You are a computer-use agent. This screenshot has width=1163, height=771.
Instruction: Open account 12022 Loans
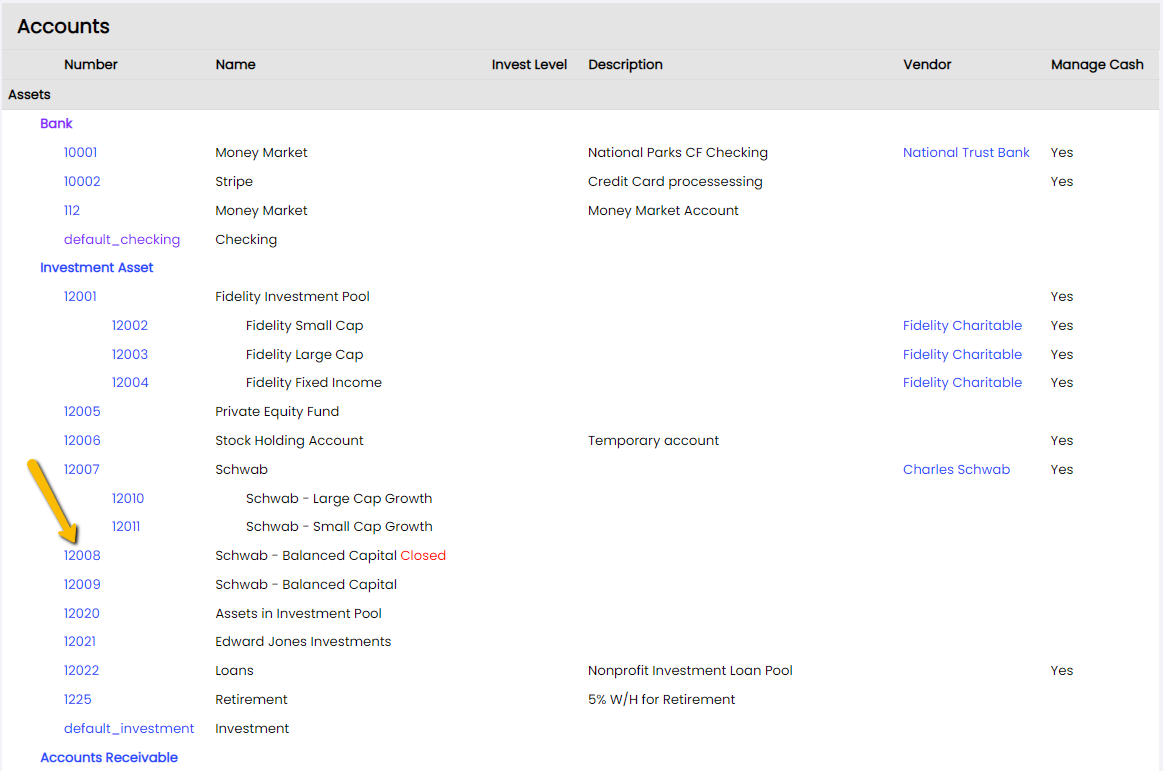(x=81, y=670)
